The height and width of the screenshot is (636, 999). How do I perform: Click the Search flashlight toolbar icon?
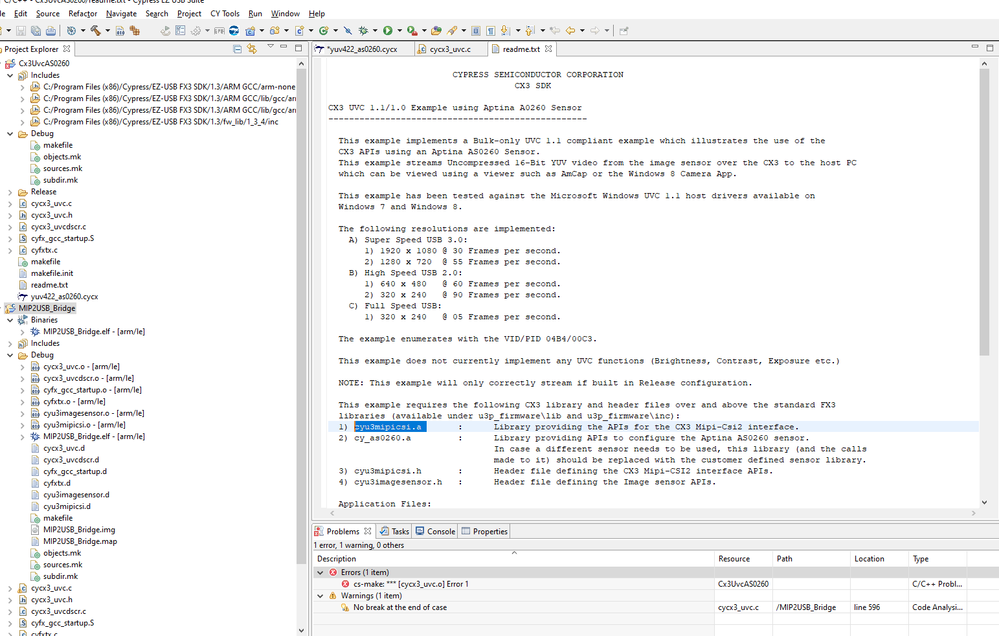452,31
